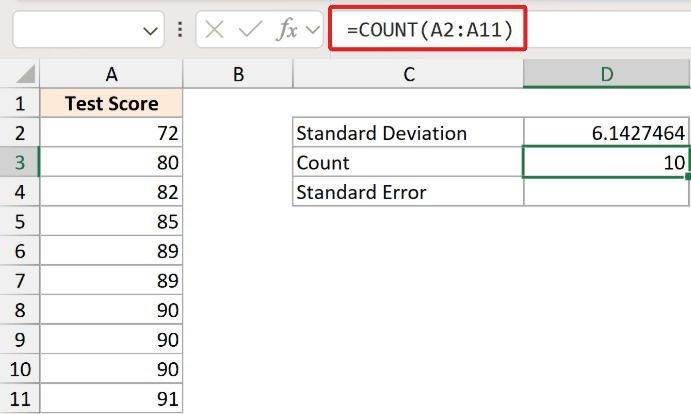Confirm the formula with the checkmark icon
691x414 pixels.
[x=250, y=30]
